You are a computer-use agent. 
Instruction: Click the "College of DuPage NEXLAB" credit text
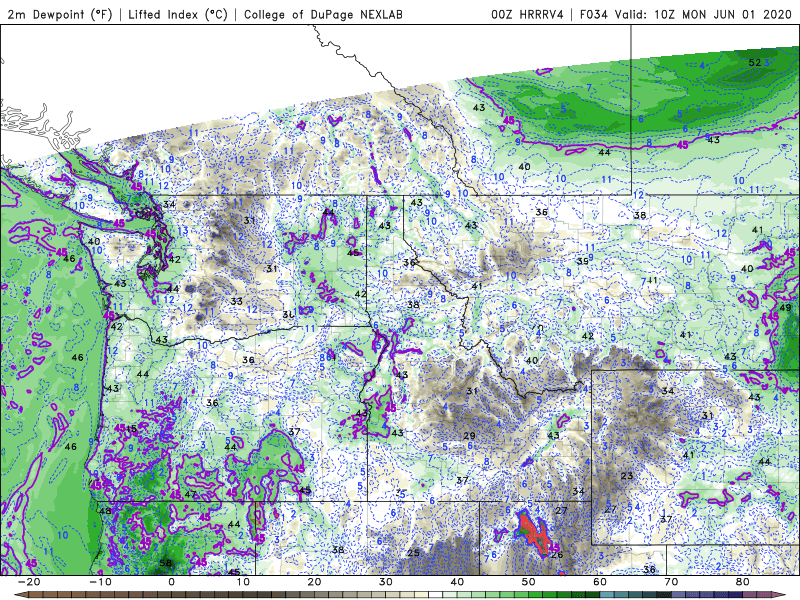click(323, 14)
